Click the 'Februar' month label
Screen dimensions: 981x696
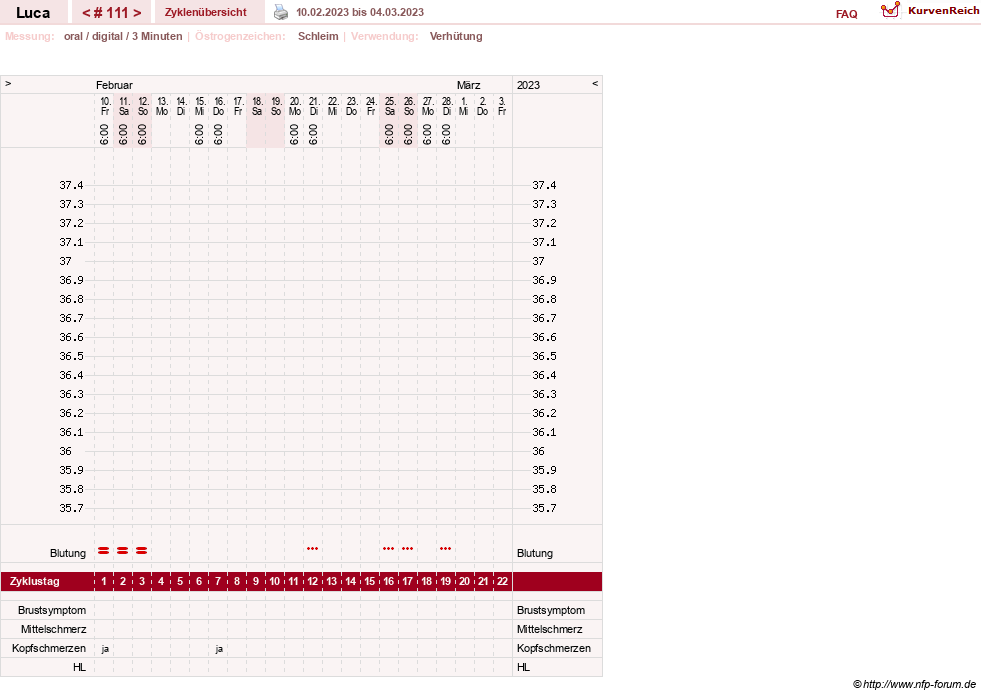pos(114,85)
